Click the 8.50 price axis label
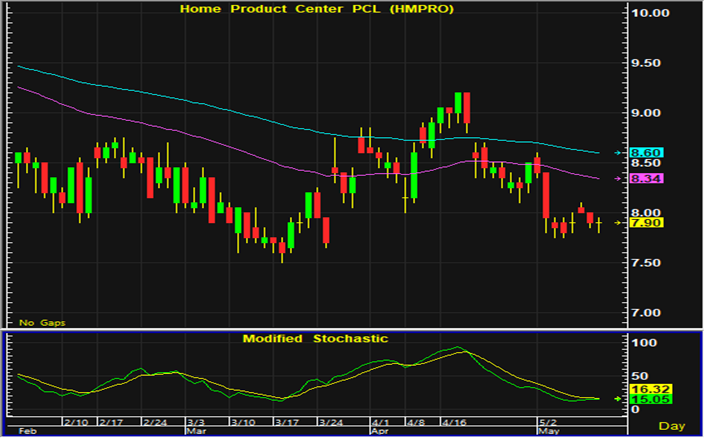This screenshot has height=438, width=705. coord(646,163)
